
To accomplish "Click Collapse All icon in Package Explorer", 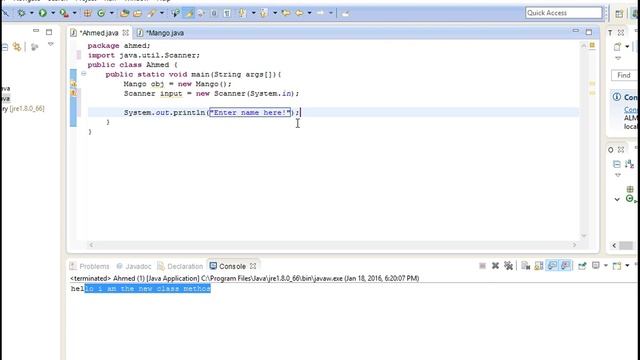I will coord(5,47).
